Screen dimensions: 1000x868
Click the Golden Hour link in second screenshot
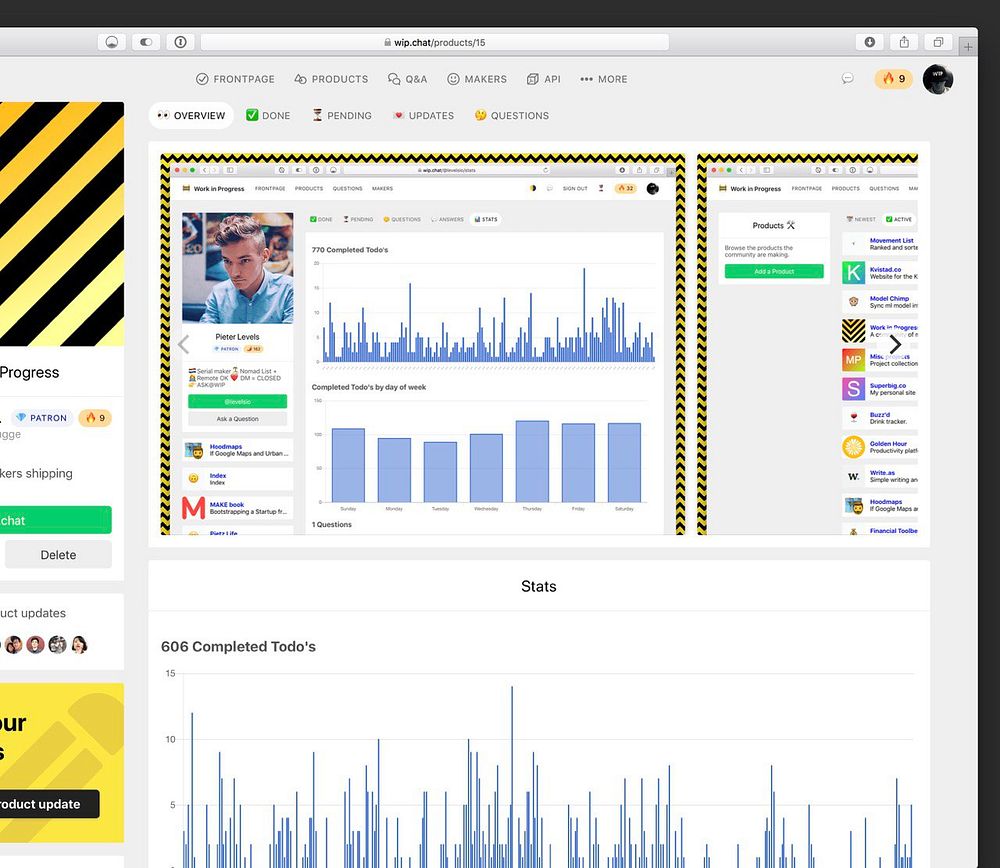888,444
